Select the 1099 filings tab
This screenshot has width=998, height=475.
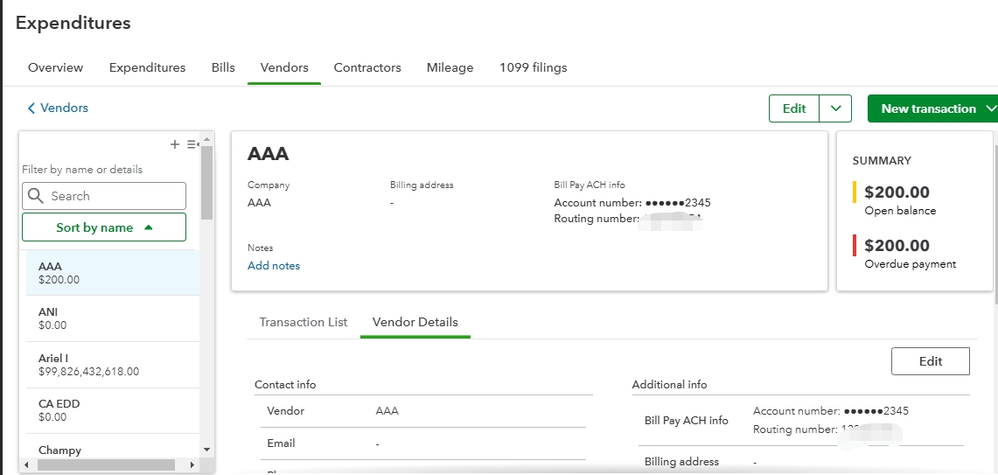coord(533,68)
